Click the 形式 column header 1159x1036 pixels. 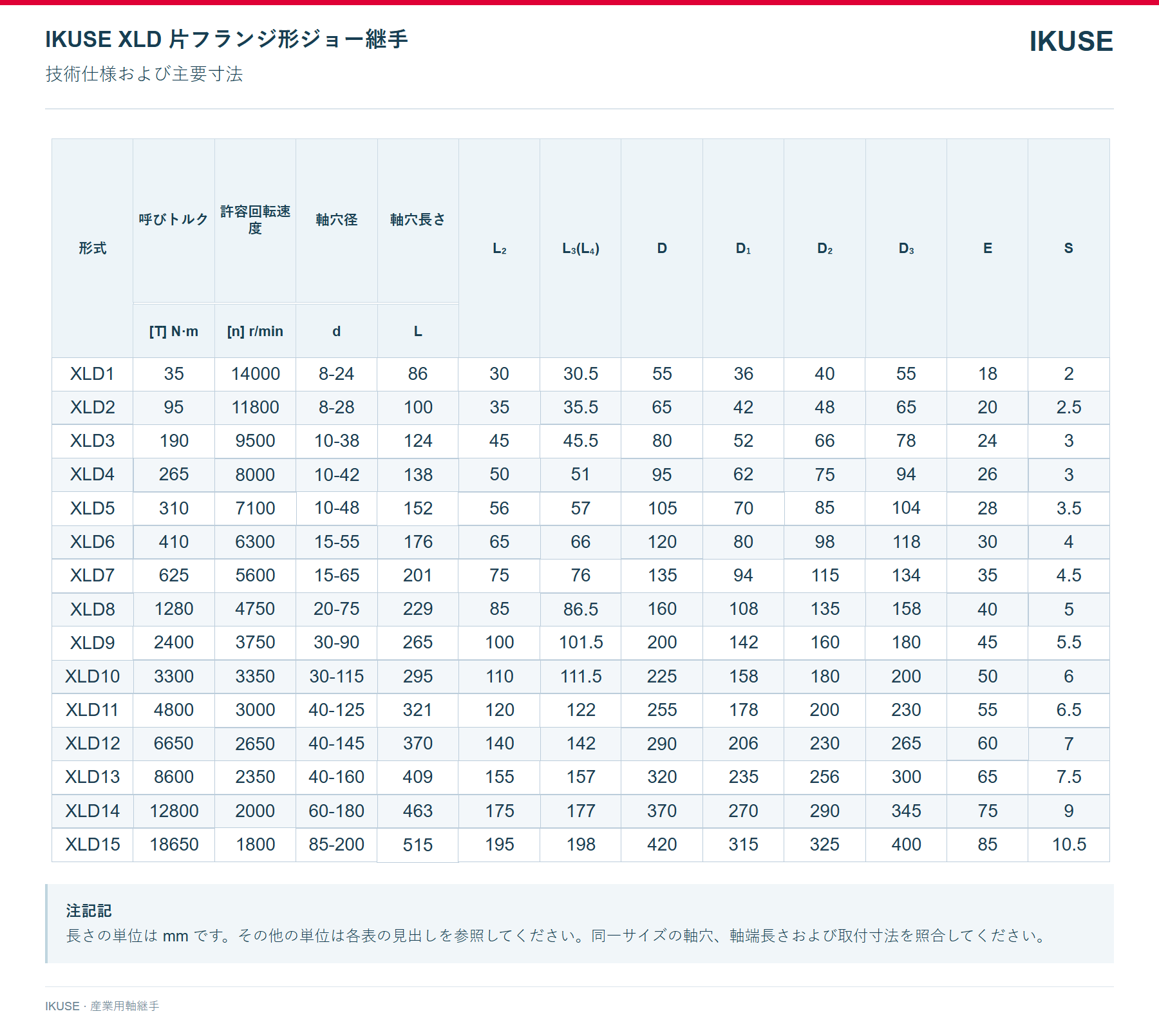92,248
